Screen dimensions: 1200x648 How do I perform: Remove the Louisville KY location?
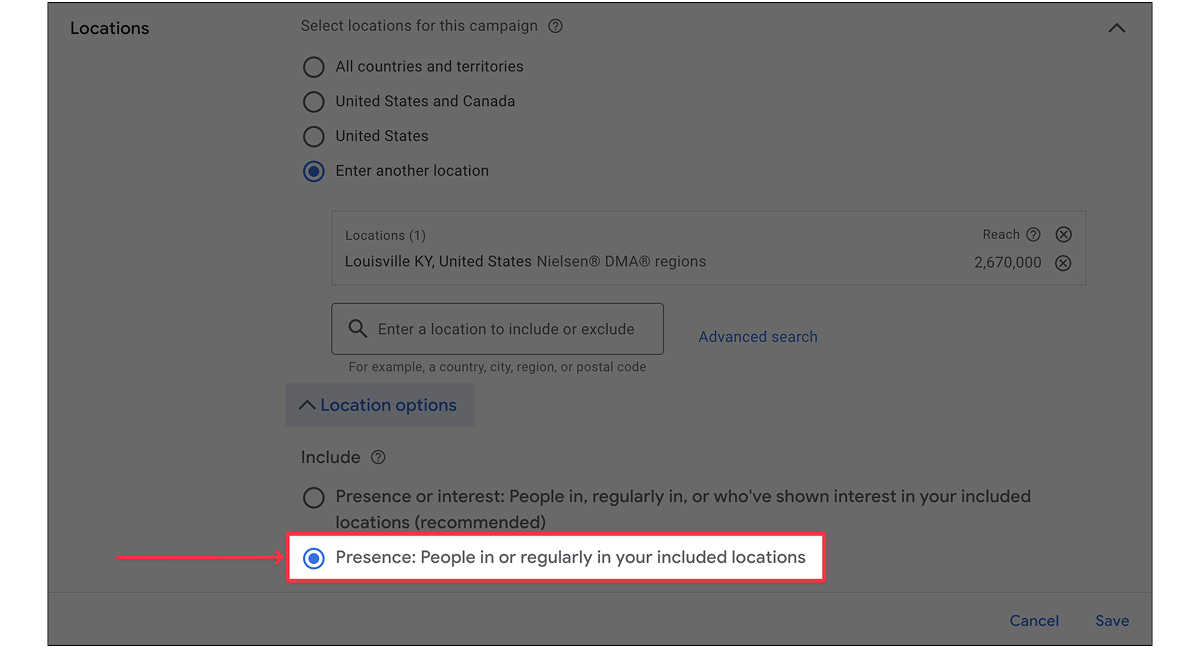(x=1064, y=263)
